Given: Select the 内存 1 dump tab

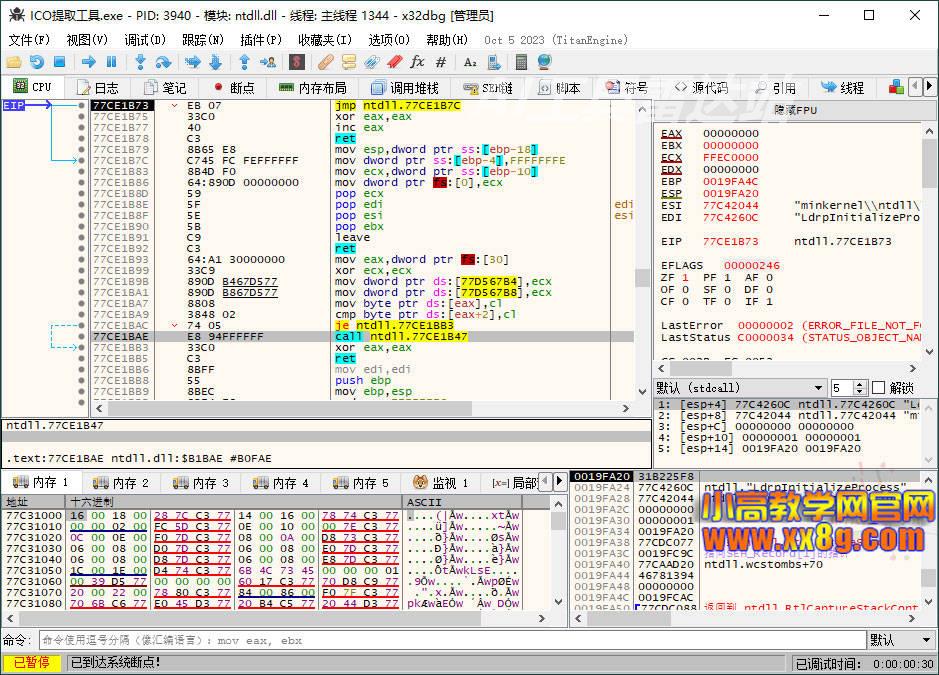Looking at the screenshot, I should pyautogui.click(x=41, y=482).
